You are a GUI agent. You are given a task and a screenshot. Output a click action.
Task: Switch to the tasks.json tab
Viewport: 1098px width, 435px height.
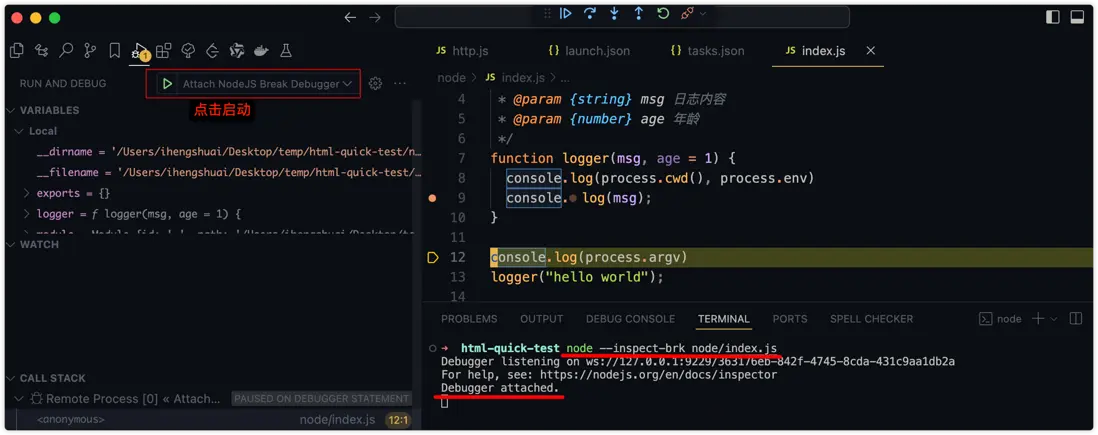click(x=707, y=51)
